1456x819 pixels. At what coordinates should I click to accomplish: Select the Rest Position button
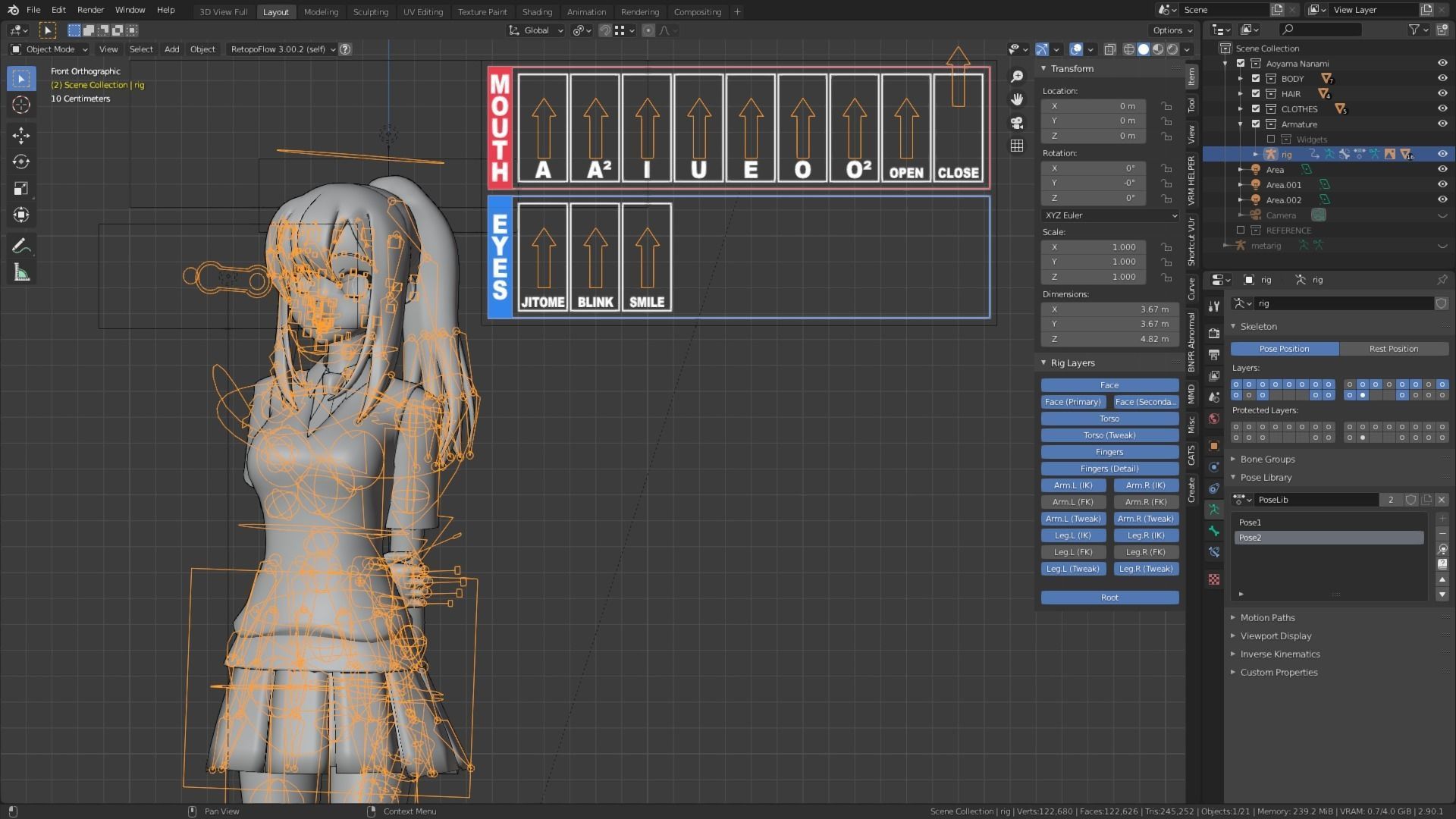(x=1393, y=349)
